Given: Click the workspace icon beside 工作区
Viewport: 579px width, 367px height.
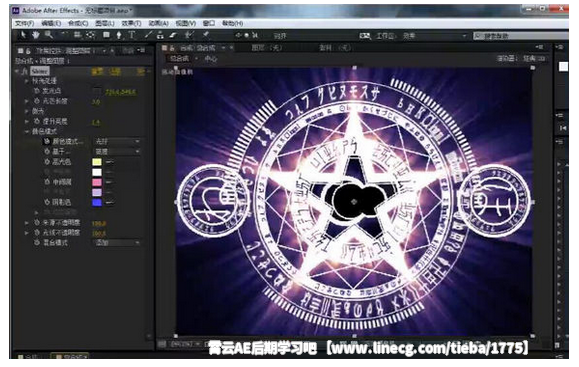Looking at the screenshot, I should (x=365, y=36).
